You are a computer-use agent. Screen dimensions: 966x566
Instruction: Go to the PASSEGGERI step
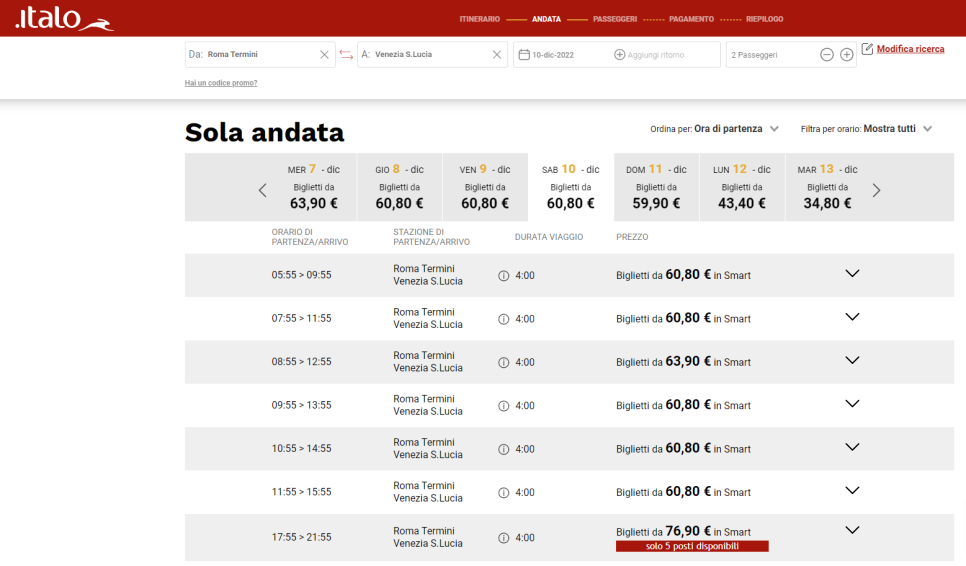(x=615, y=19)
